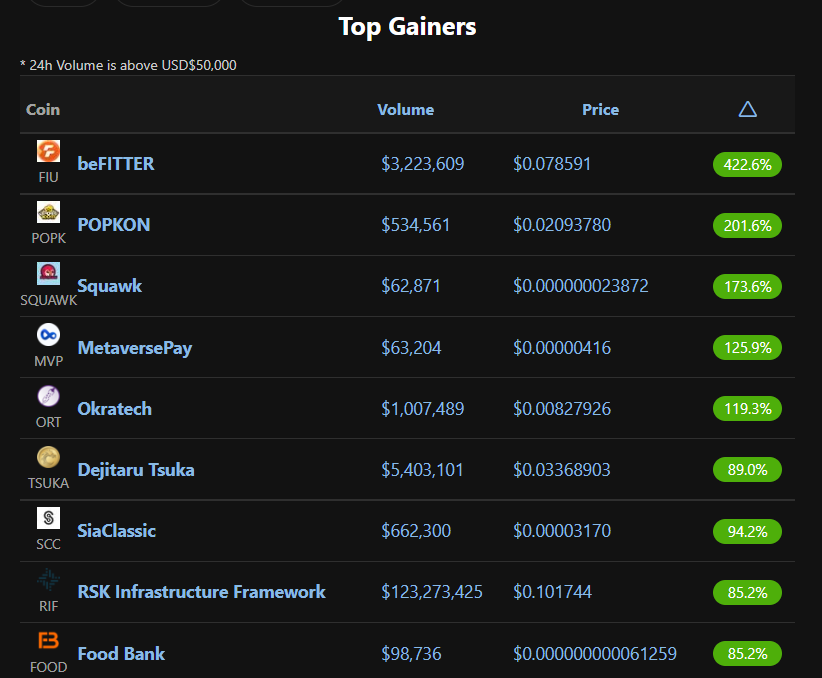Click the 125.9% gain badge
This screenshot has width=822, height=678.
[x=747, y=348]
